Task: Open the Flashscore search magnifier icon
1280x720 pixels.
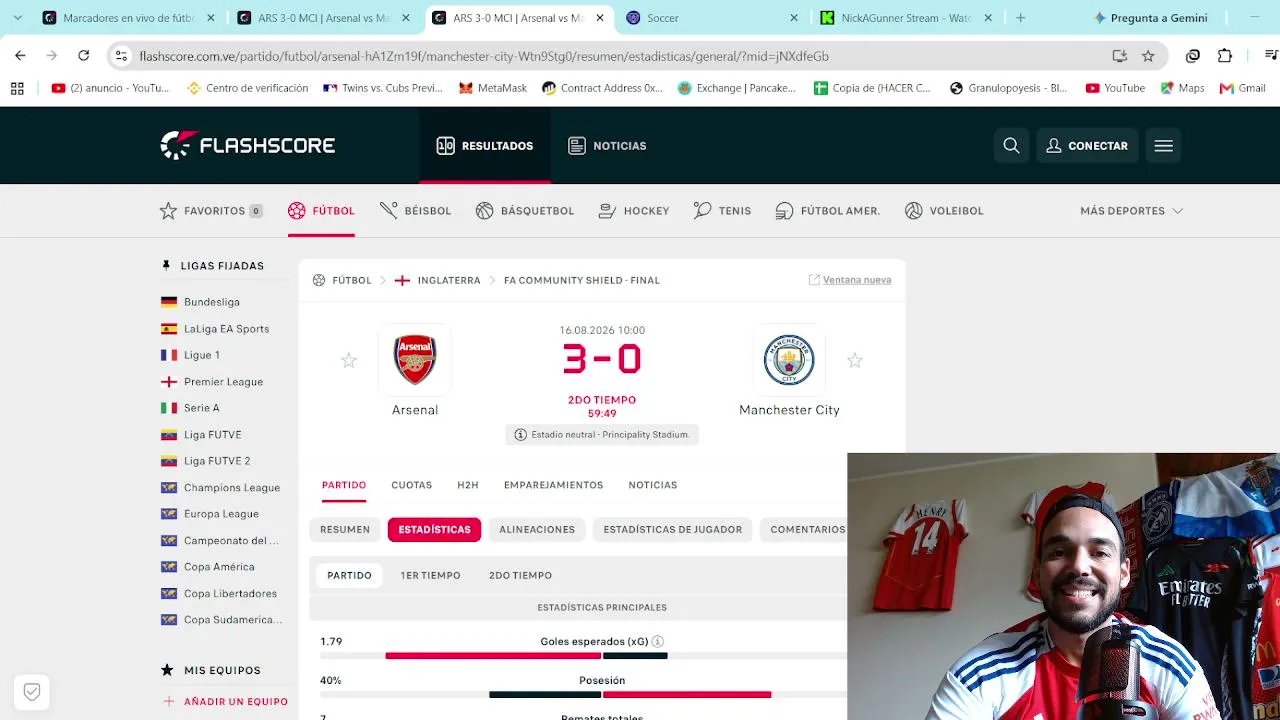Action: click(1011, 146)
